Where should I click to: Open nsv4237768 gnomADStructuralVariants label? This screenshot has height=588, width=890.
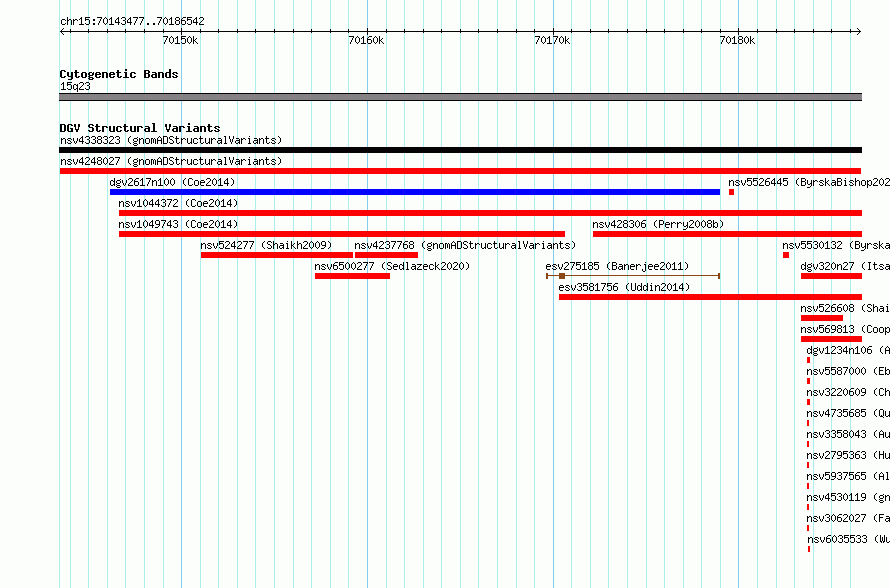(465, 245)
